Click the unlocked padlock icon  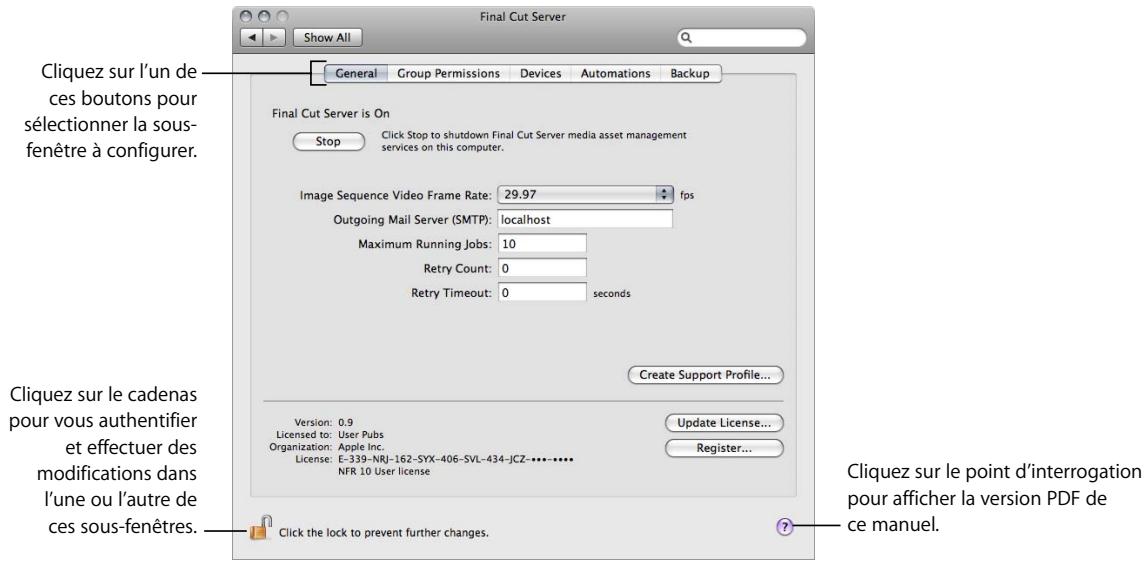click(261, 528)
